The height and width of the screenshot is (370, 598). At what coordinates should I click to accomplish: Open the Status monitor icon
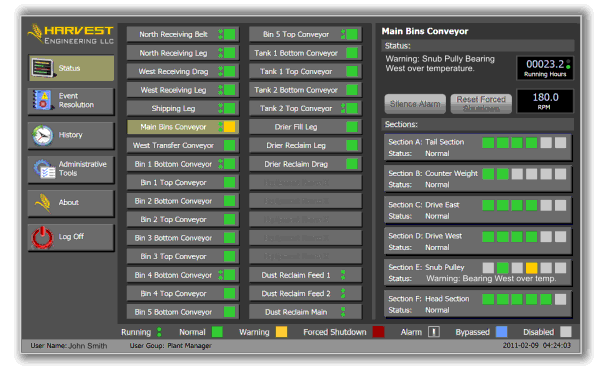click(x=43, y=68)
